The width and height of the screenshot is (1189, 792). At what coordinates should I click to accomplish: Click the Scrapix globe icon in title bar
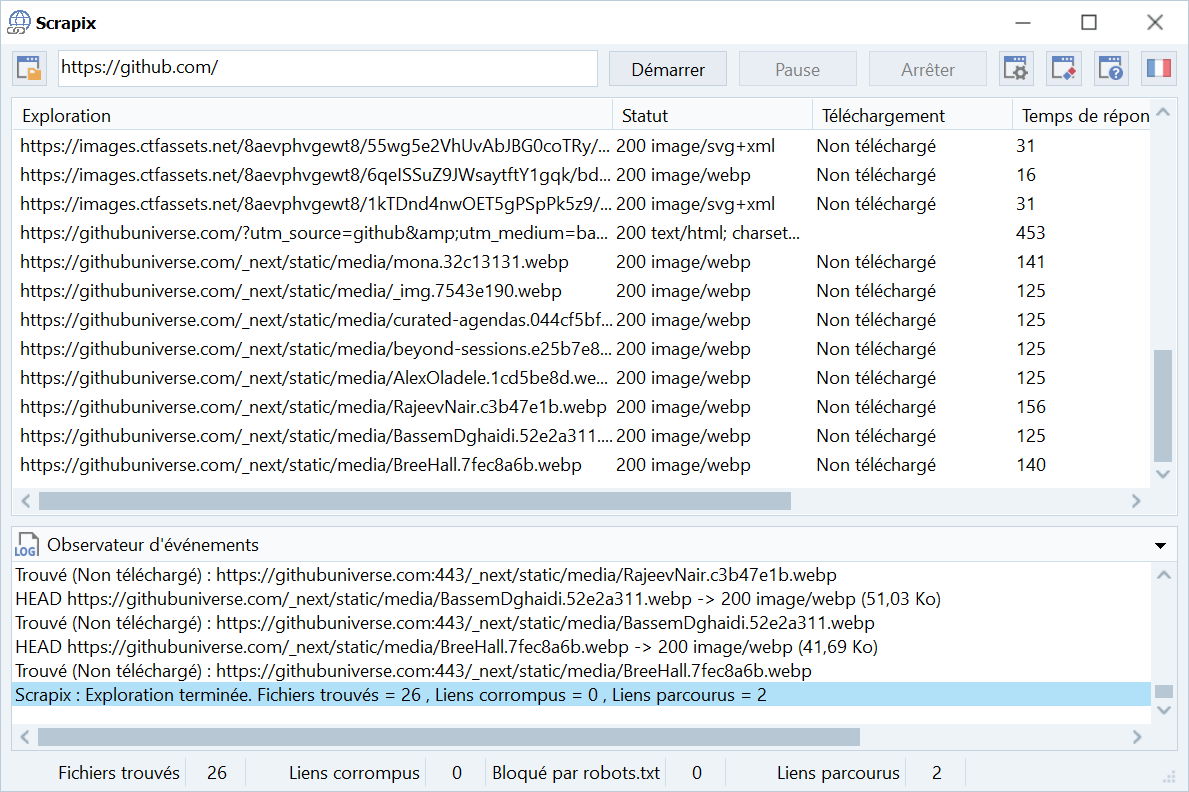tap(18, 22)
